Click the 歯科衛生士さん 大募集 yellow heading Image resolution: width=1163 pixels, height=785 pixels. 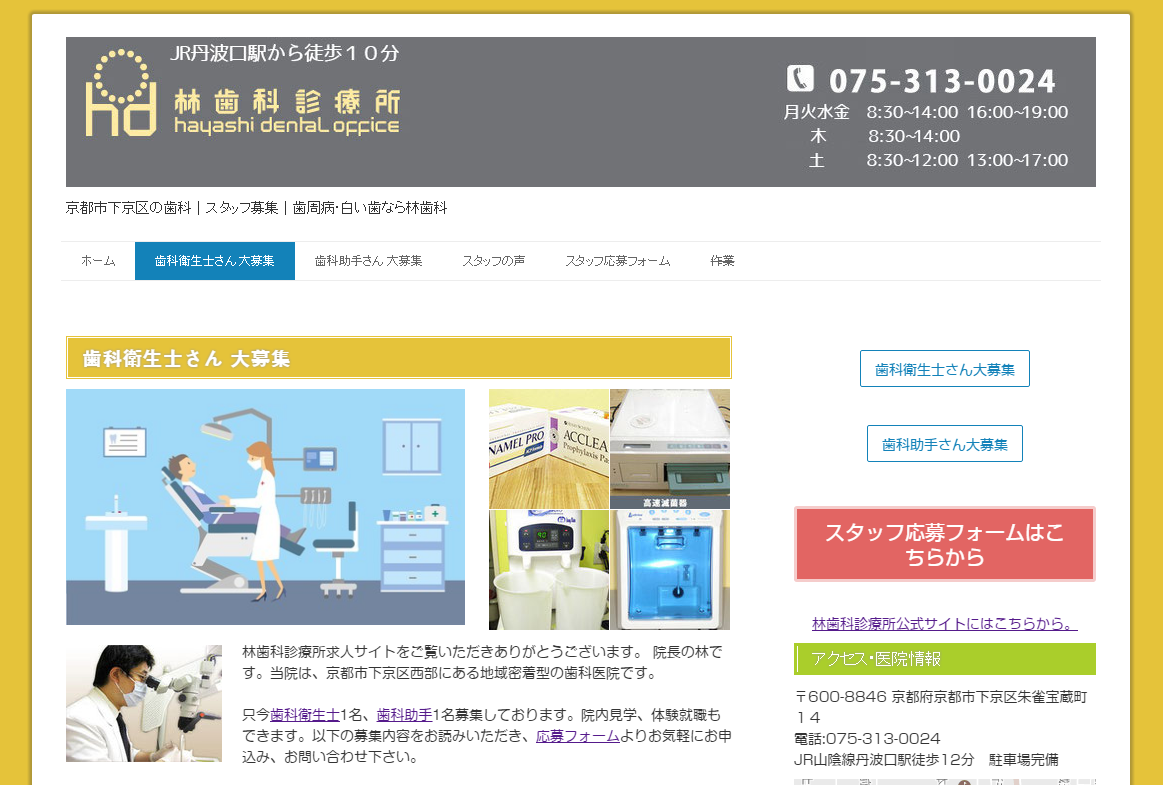[399, 358]
